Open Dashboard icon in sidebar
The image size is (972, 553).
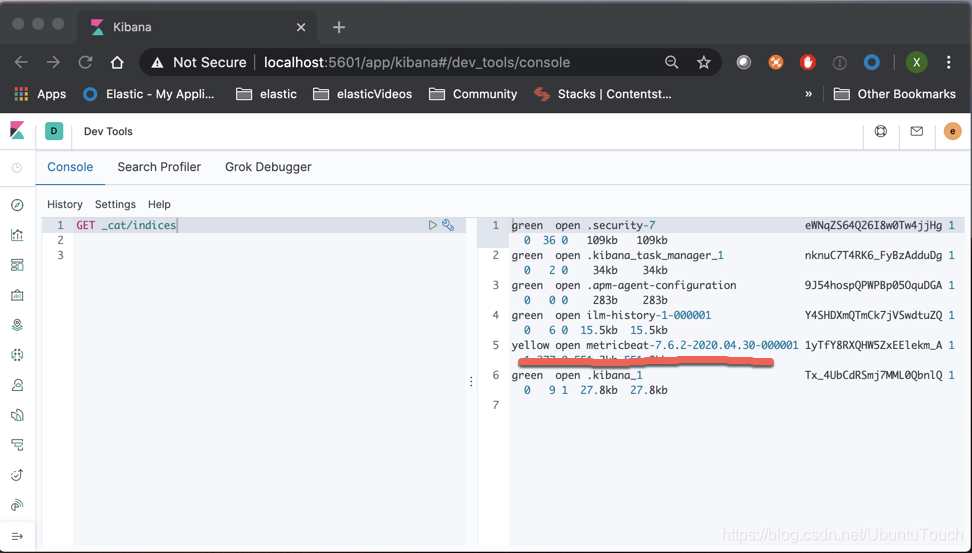click(x=17, y=265)
